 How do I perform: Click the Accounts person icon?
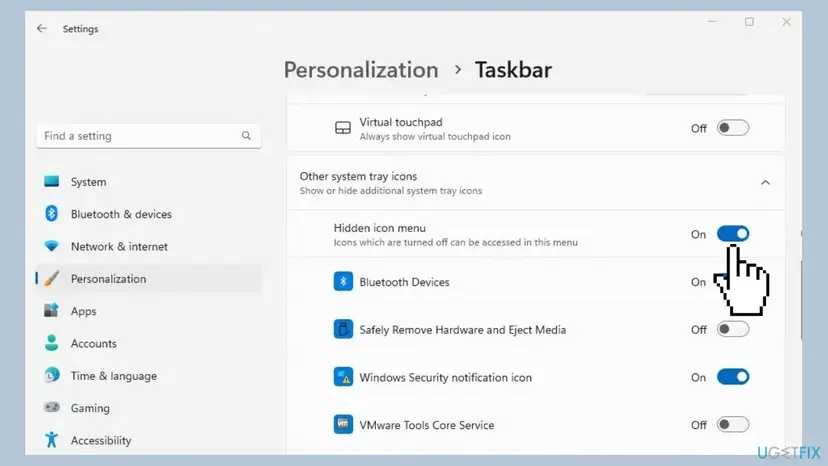coord(52,343)
